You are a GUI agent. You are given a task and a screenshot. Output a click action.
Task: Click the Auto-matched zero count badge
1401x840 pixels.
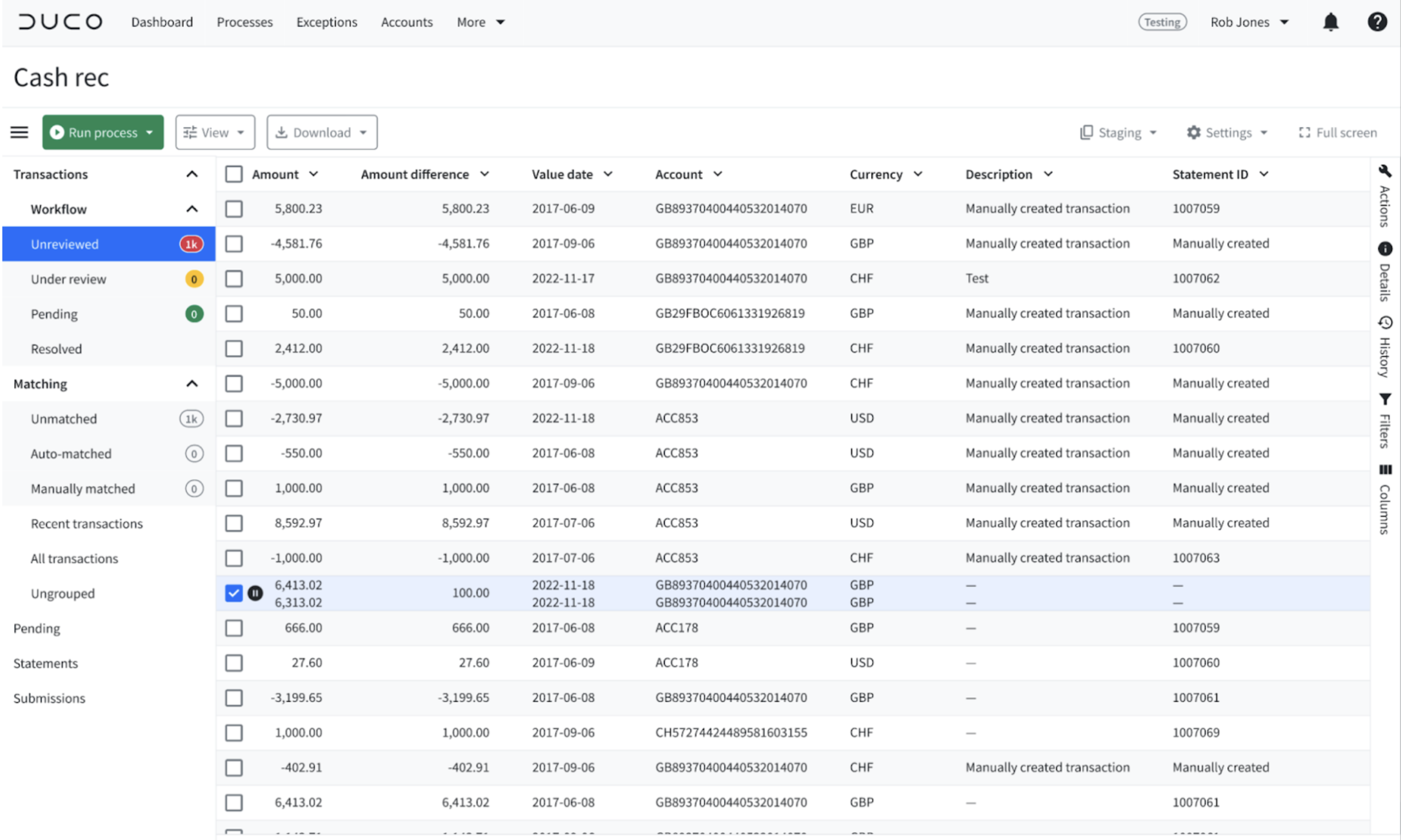[194, 454]
